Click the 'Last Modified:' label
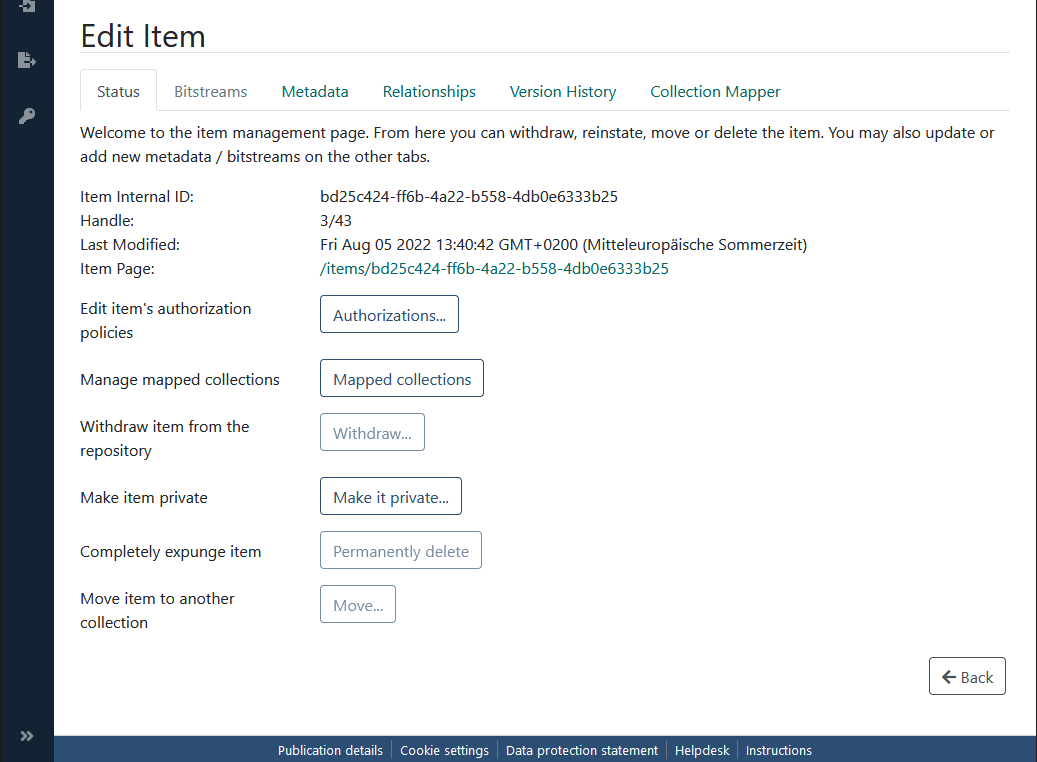The width and height of the screenshot is (1037, 762). [130, 245]
